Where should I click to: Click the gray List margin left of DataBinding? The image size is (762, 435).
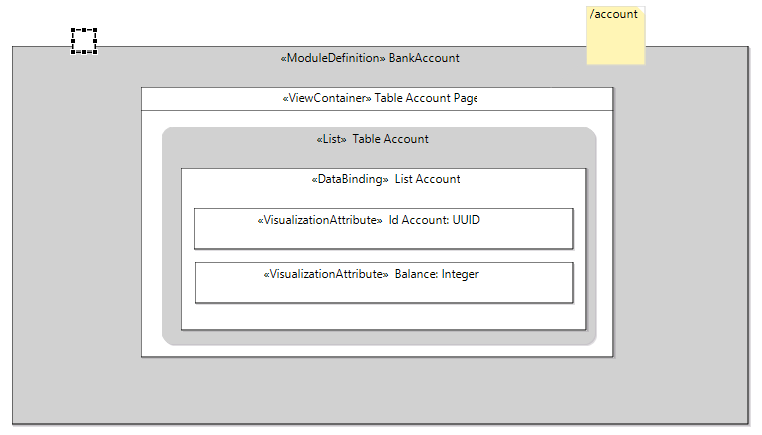[172, 248]
